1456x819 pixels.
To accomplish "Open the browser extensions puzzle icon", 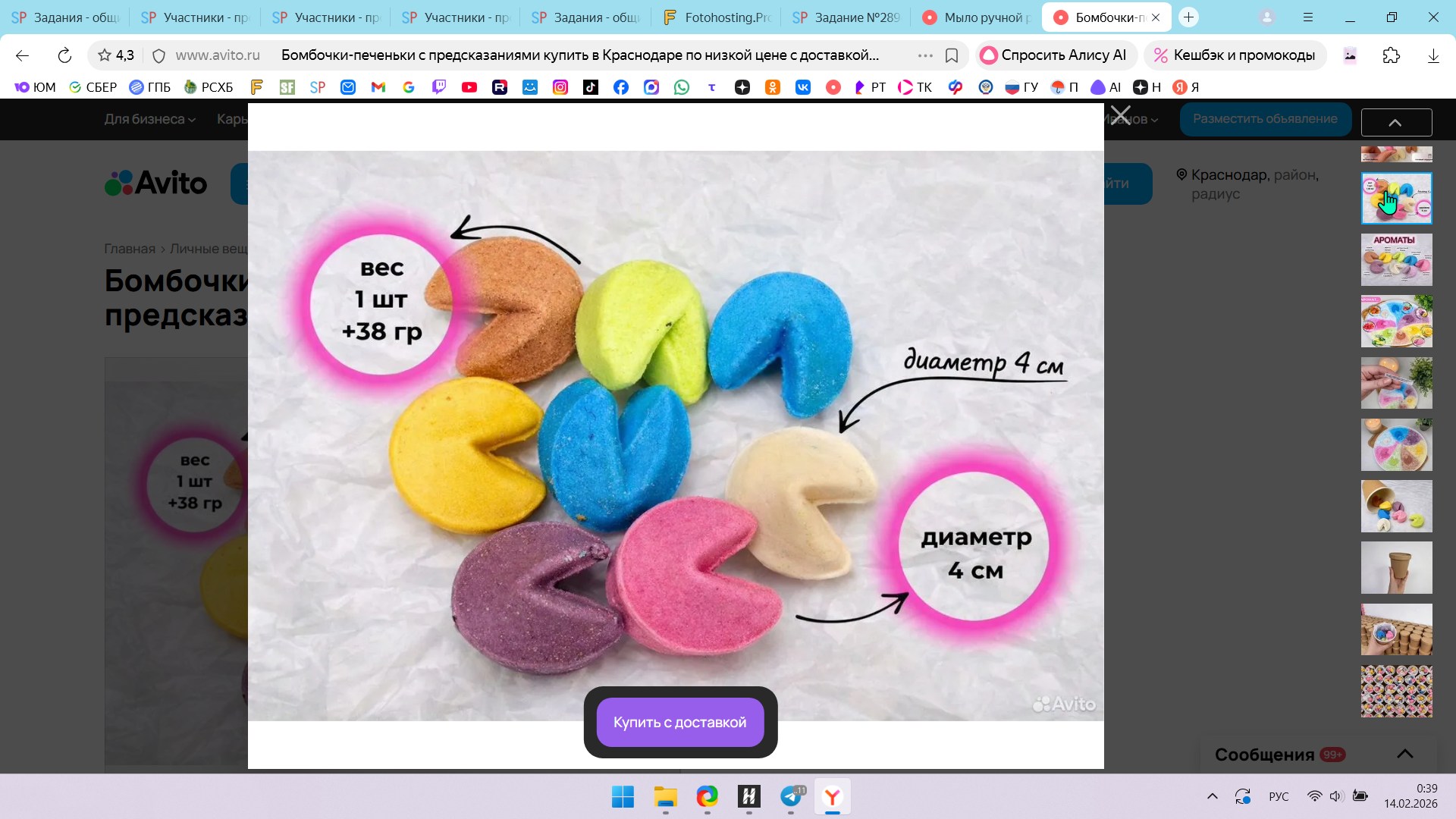I will point(1391,55).
